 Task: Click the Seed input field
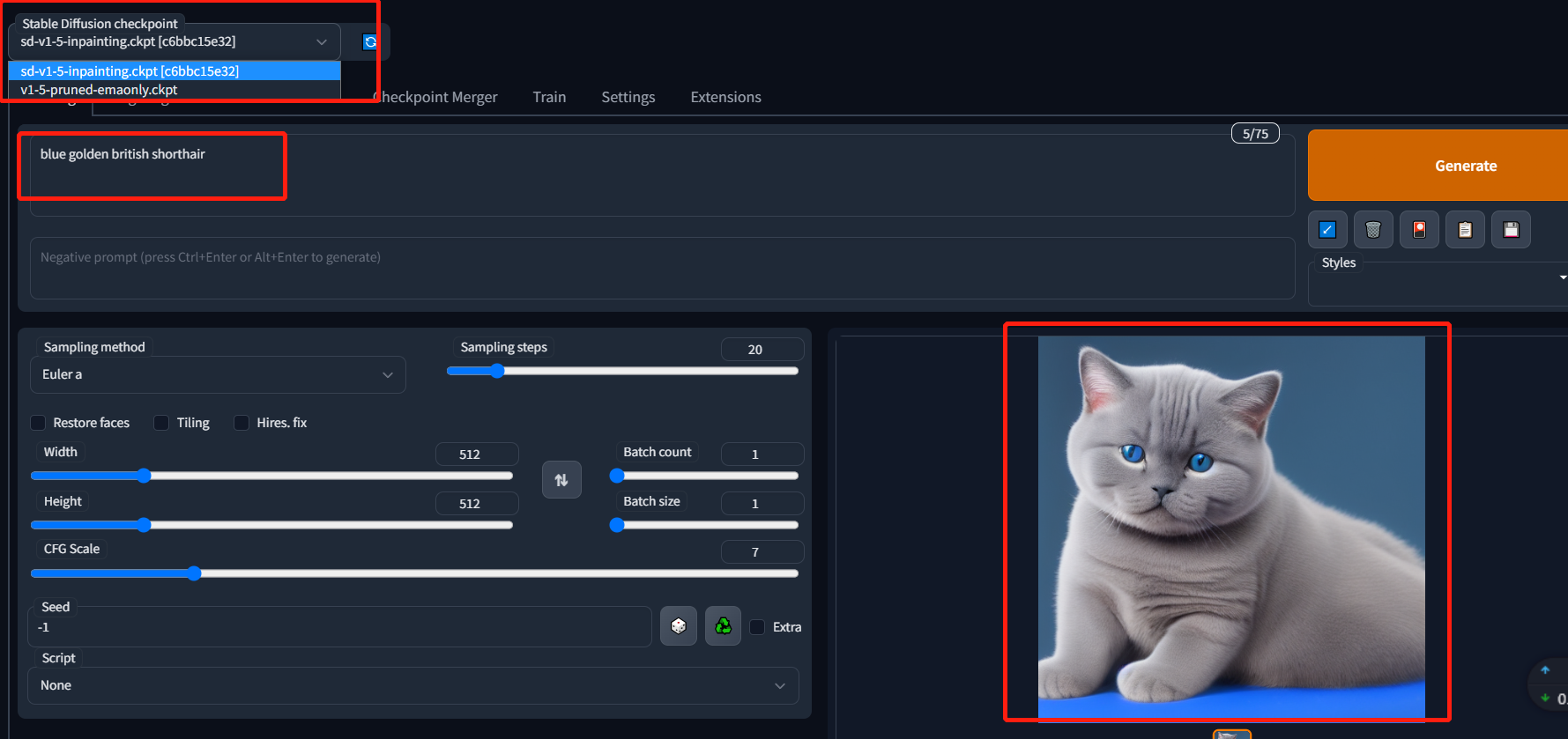tap(340, 627)
